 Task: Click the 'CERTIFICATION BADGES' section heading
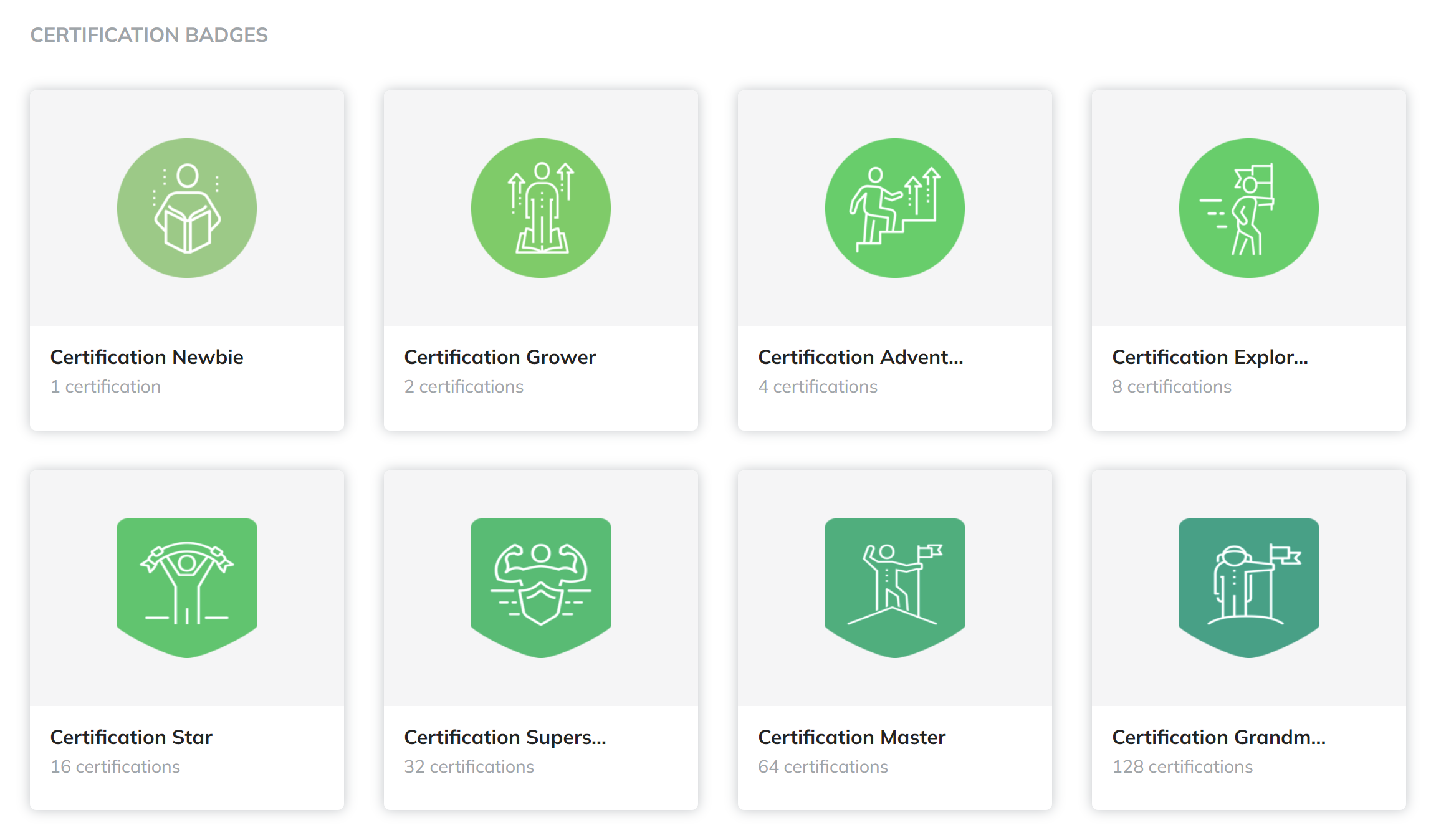pos(149,35)
